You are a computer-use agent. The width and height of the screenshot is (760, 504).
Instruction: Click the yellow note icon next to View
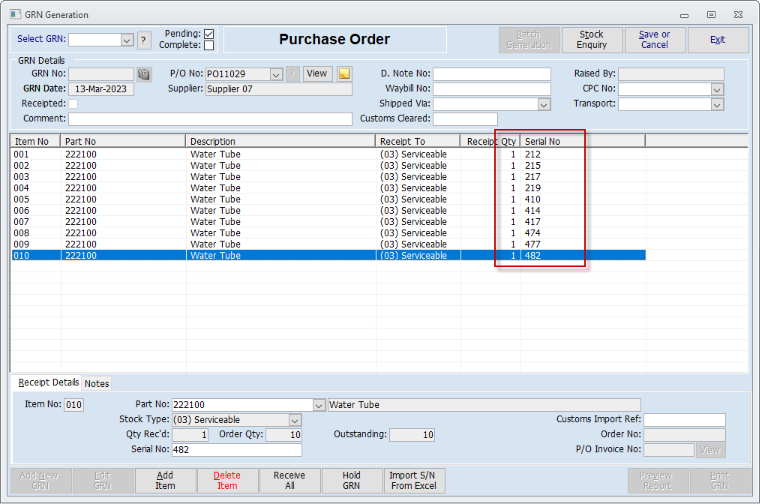[x=344, y=74]
